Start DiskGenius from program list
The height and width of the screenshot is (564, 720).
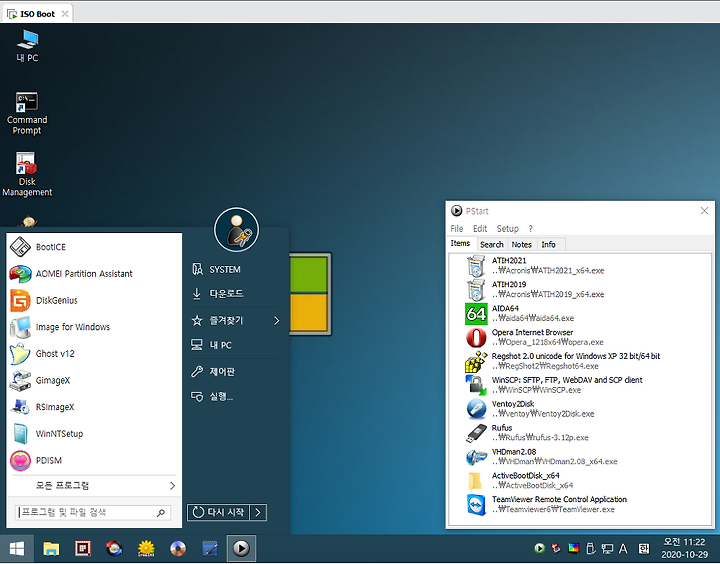94,300
